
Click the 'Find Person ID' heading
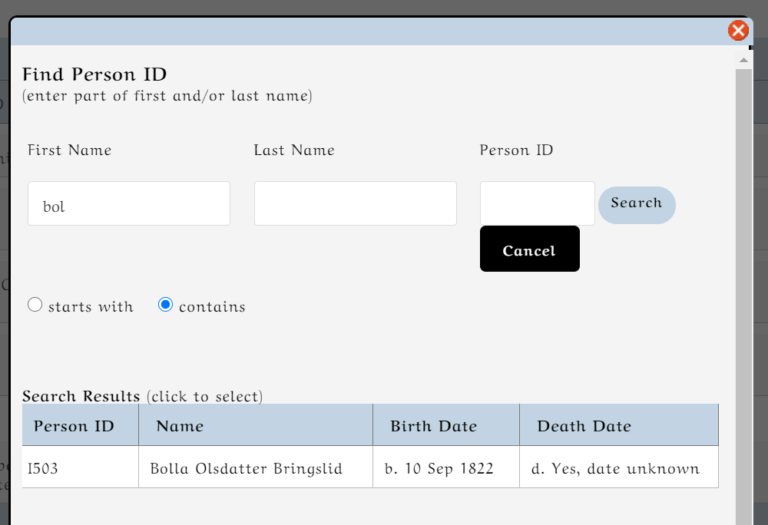94,74
